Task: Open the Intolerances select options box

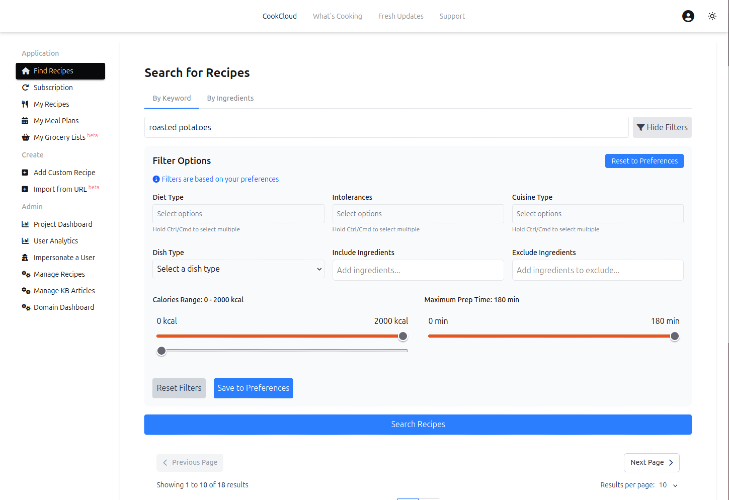Action: pyautogui.click(x=418, y=214)
